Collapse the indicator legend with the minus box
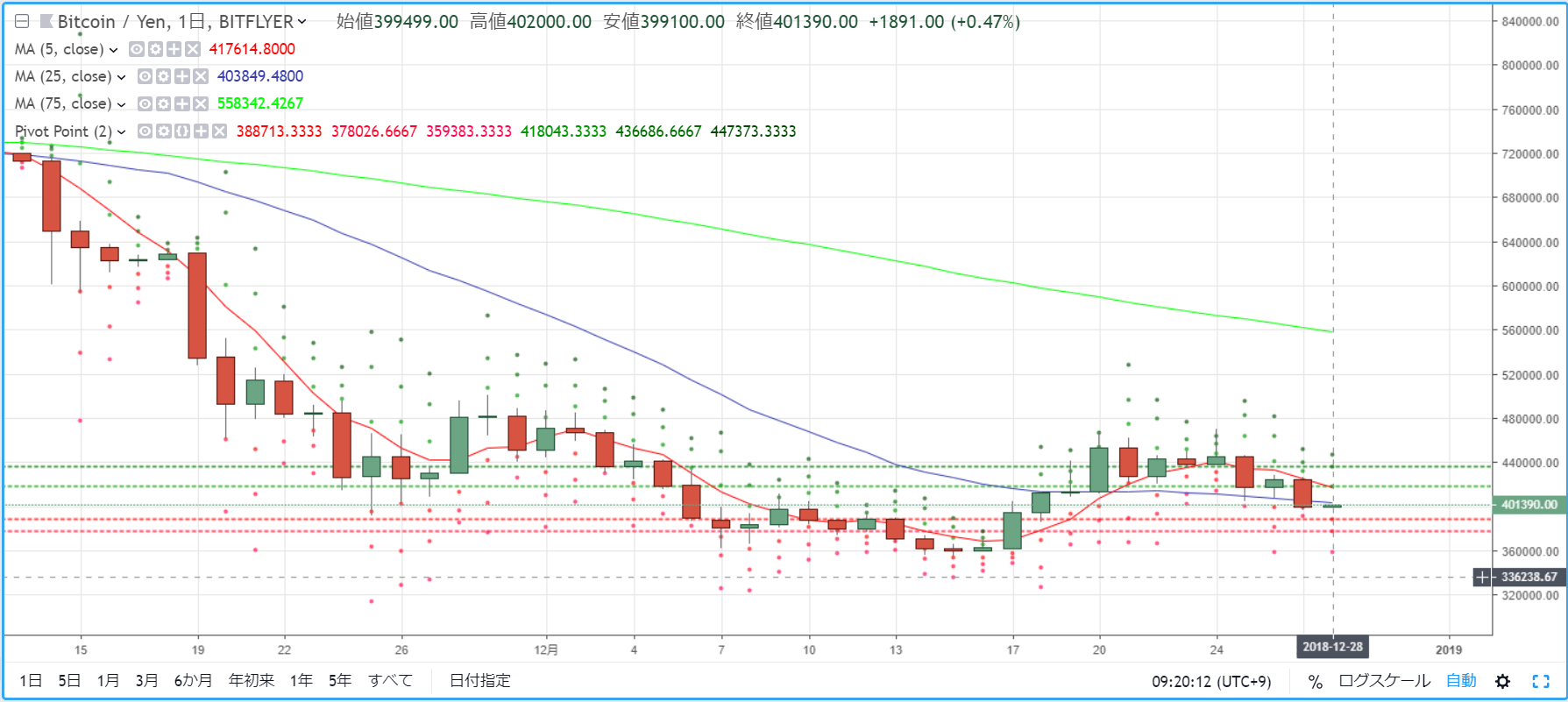The height and width of the screenshot is (702, 1568). point(22,21)
